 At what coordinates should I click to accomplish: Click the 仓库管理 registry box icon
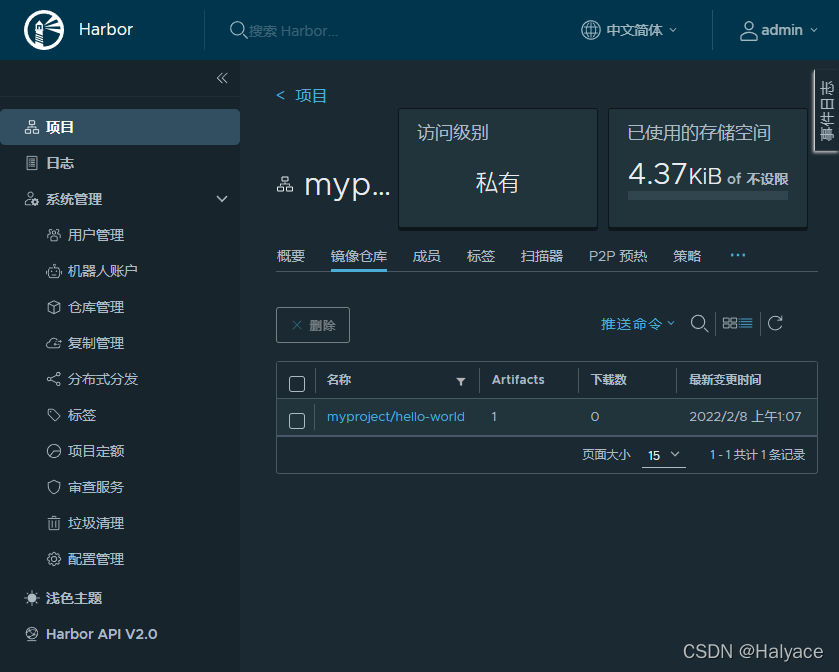[54, 307]
